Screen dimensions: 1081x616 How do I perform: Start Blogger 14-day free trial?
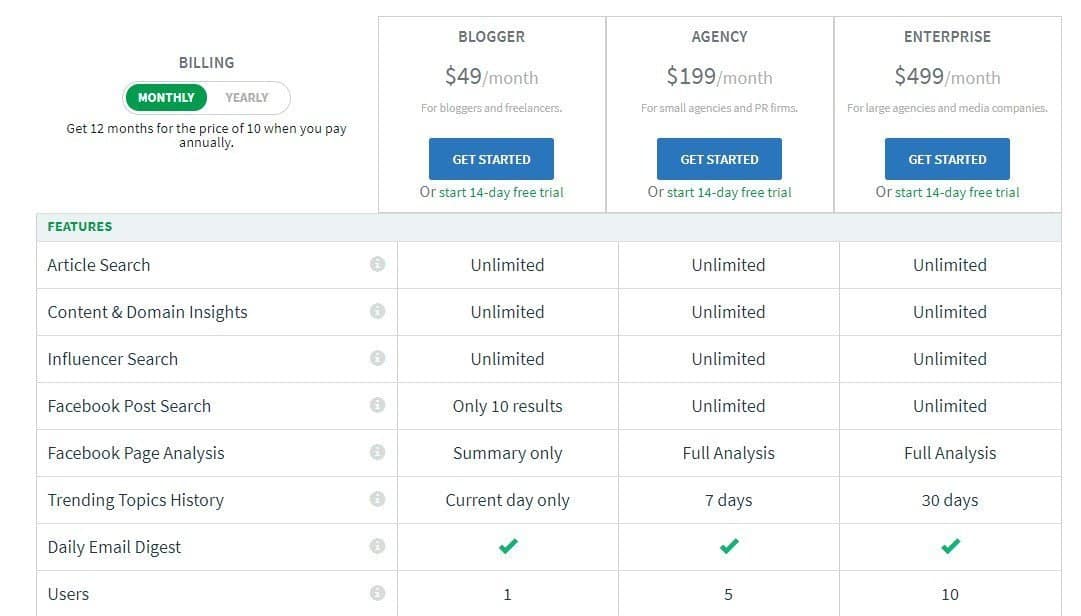click(501, 192)
